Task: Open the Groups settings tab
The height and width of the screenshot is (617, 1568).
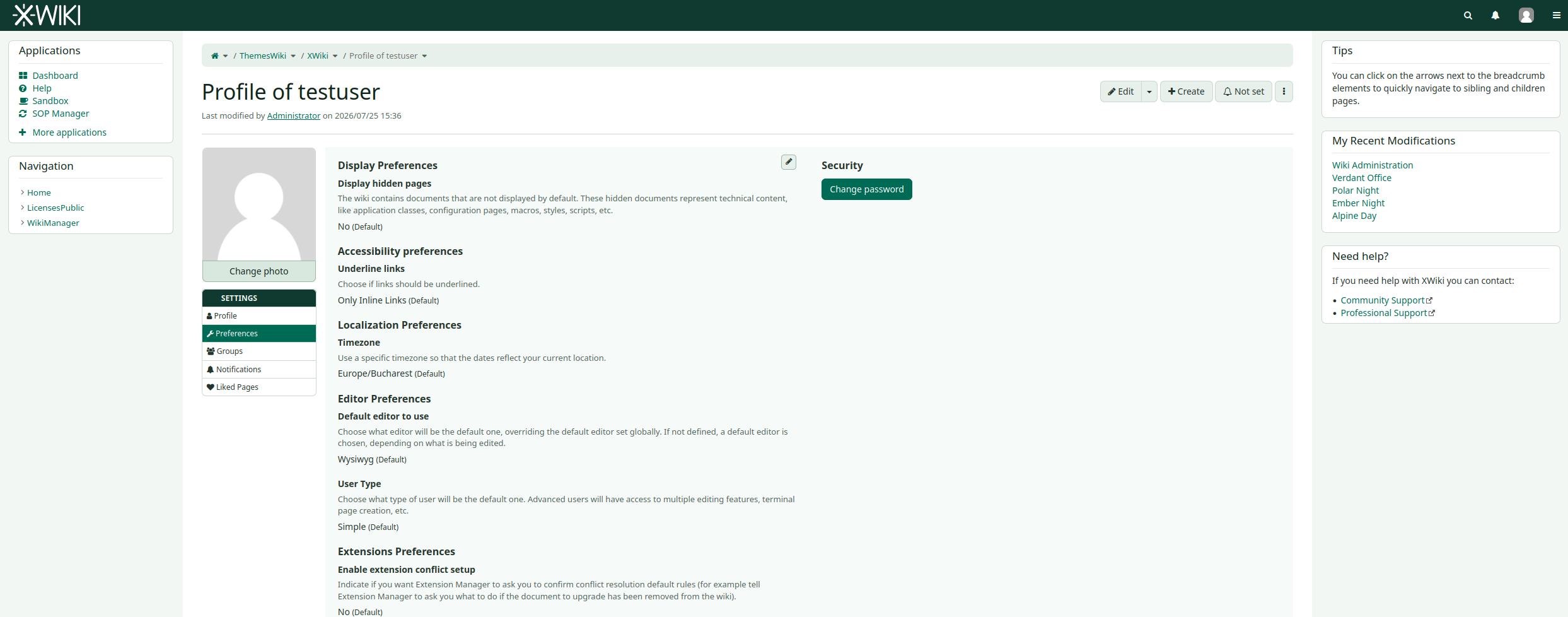Action: (259, 351)
